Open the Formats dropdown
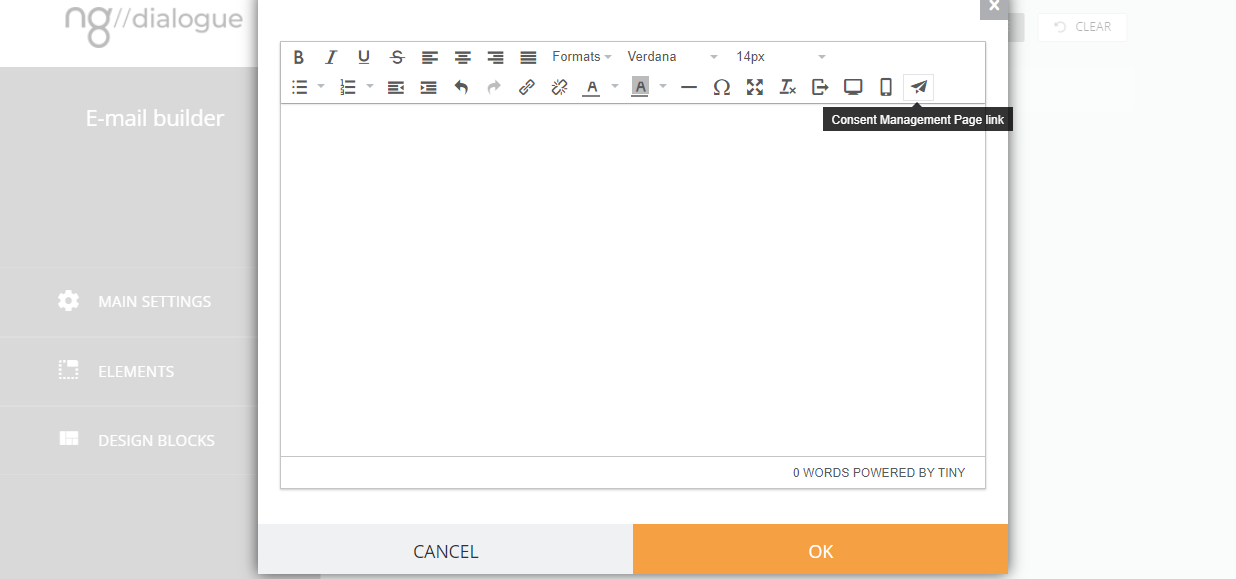Viewport: 1236px width, 579px height. pos(581,57)
